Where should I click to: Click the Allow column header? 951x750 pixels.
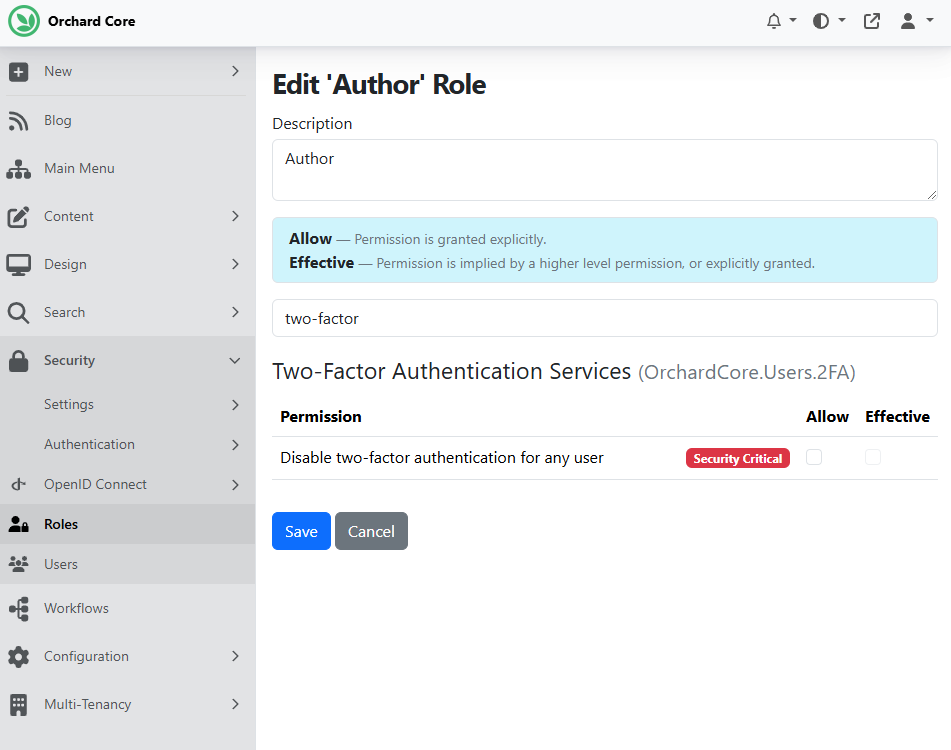coord(827,417)
